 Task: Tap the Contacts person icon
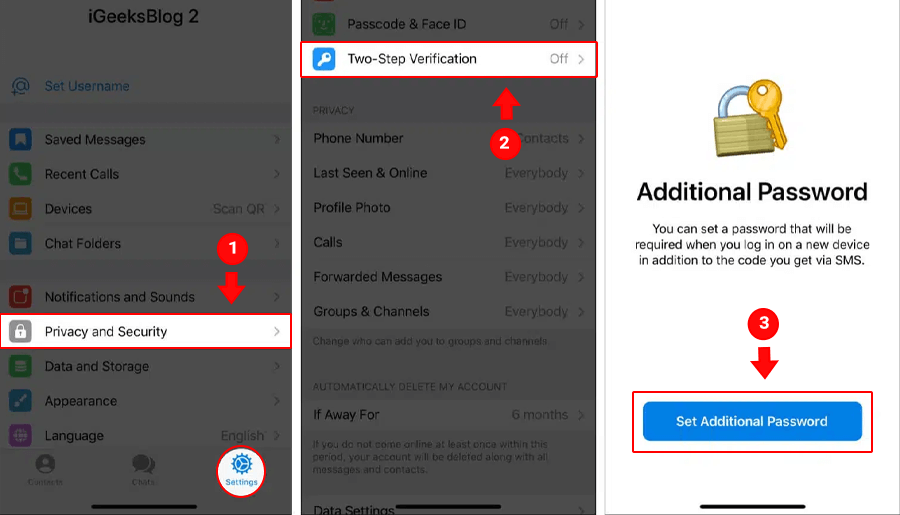coord(45,464)
